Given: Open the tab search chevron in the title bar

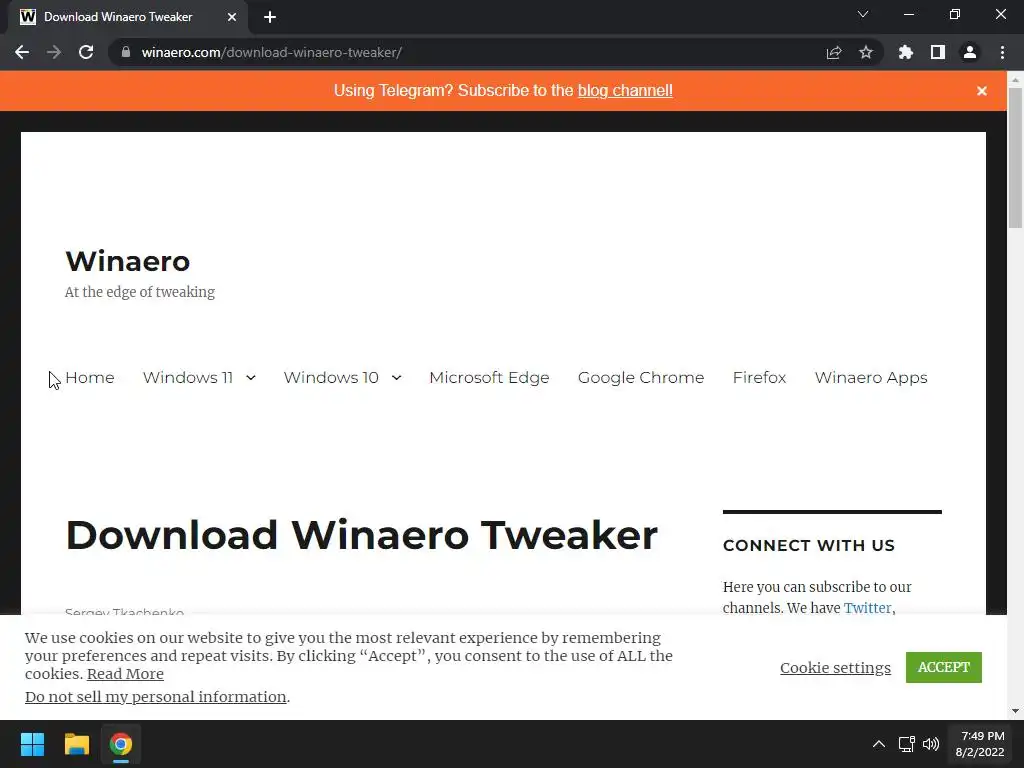Looking at the screenshot, I should click(863, 14).
